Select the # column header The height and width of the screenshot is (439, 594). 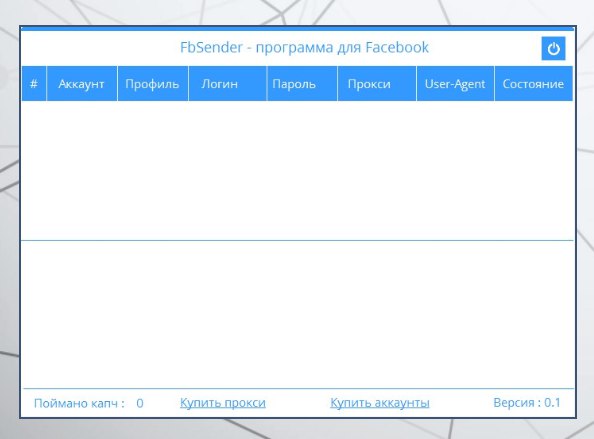(34, 84)
